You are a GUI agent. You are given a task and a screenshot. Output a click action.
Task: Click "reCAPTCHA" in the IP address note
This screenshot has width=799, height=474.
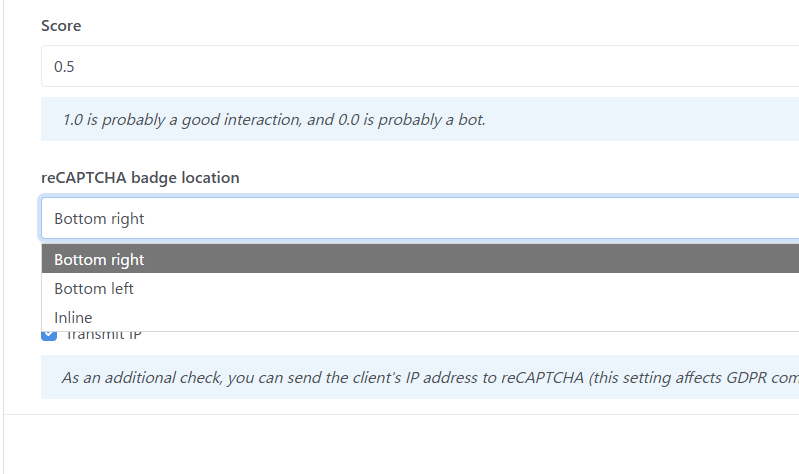click(546, 378)
